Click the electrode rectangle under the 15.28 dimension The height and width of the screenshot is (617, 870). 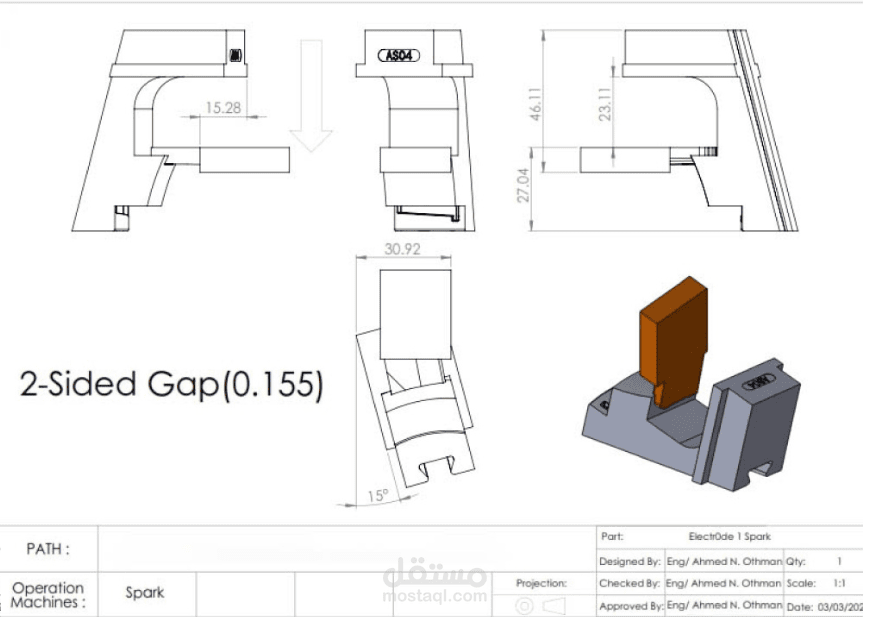(x=245, y=160)
